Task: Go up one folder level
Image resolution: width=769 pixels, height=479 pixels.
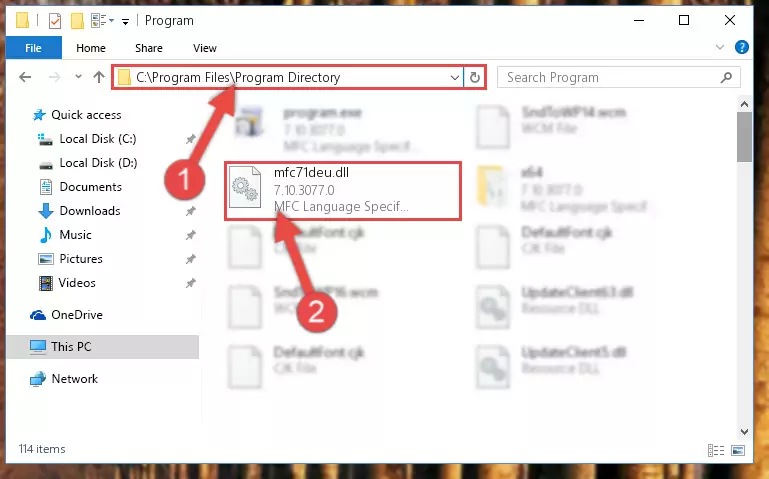Action: pos(99,77)
